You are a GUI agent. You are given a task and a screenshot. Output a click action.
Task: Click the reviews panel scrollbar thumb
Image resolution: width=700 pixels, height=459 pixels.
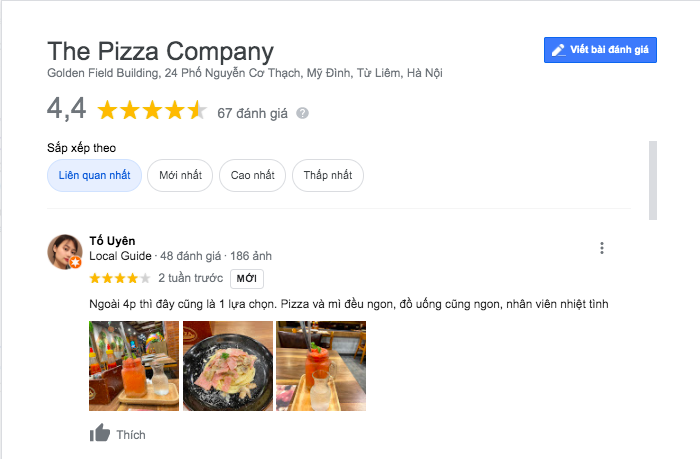653,180
